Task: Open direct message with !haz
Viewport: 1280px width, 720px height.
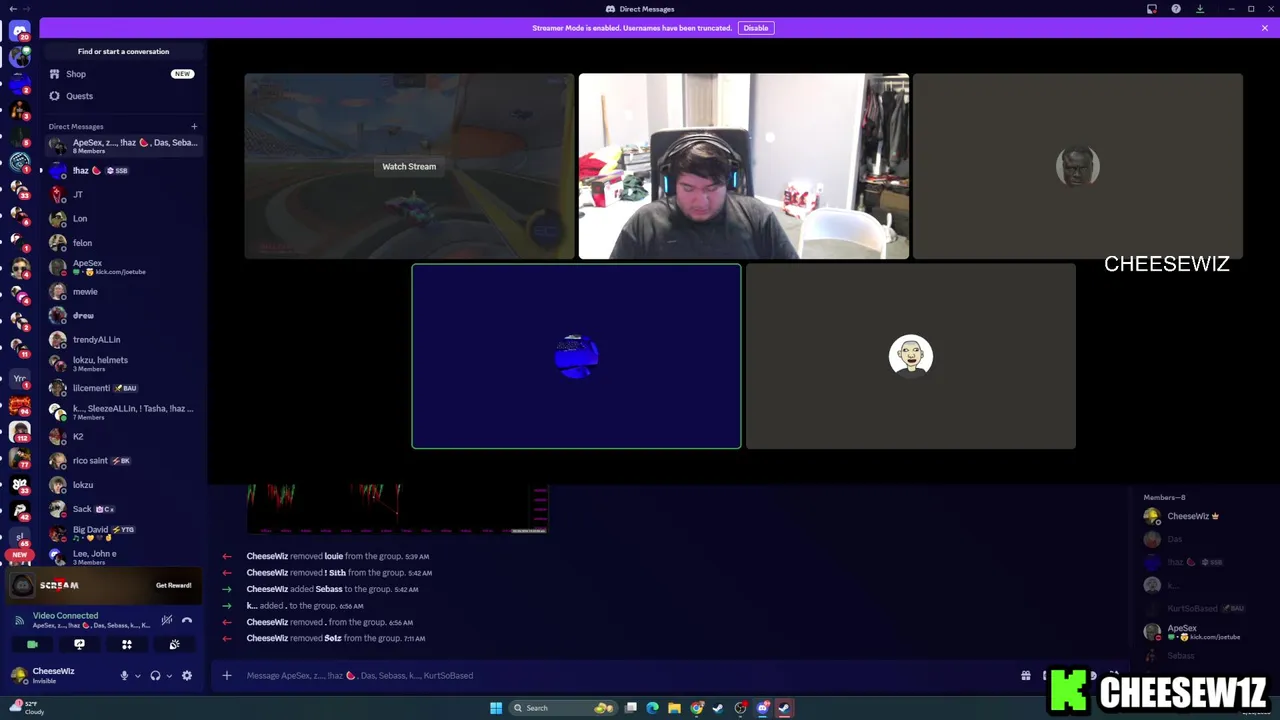Action: pyautogui.click(x=122, y=170)
